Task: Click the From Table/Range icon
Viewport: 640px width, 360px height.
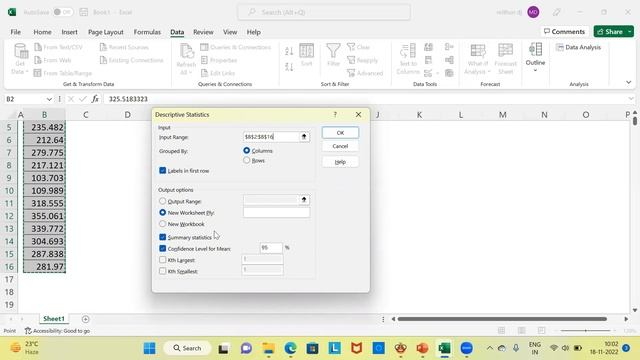Action: [38, 73]
